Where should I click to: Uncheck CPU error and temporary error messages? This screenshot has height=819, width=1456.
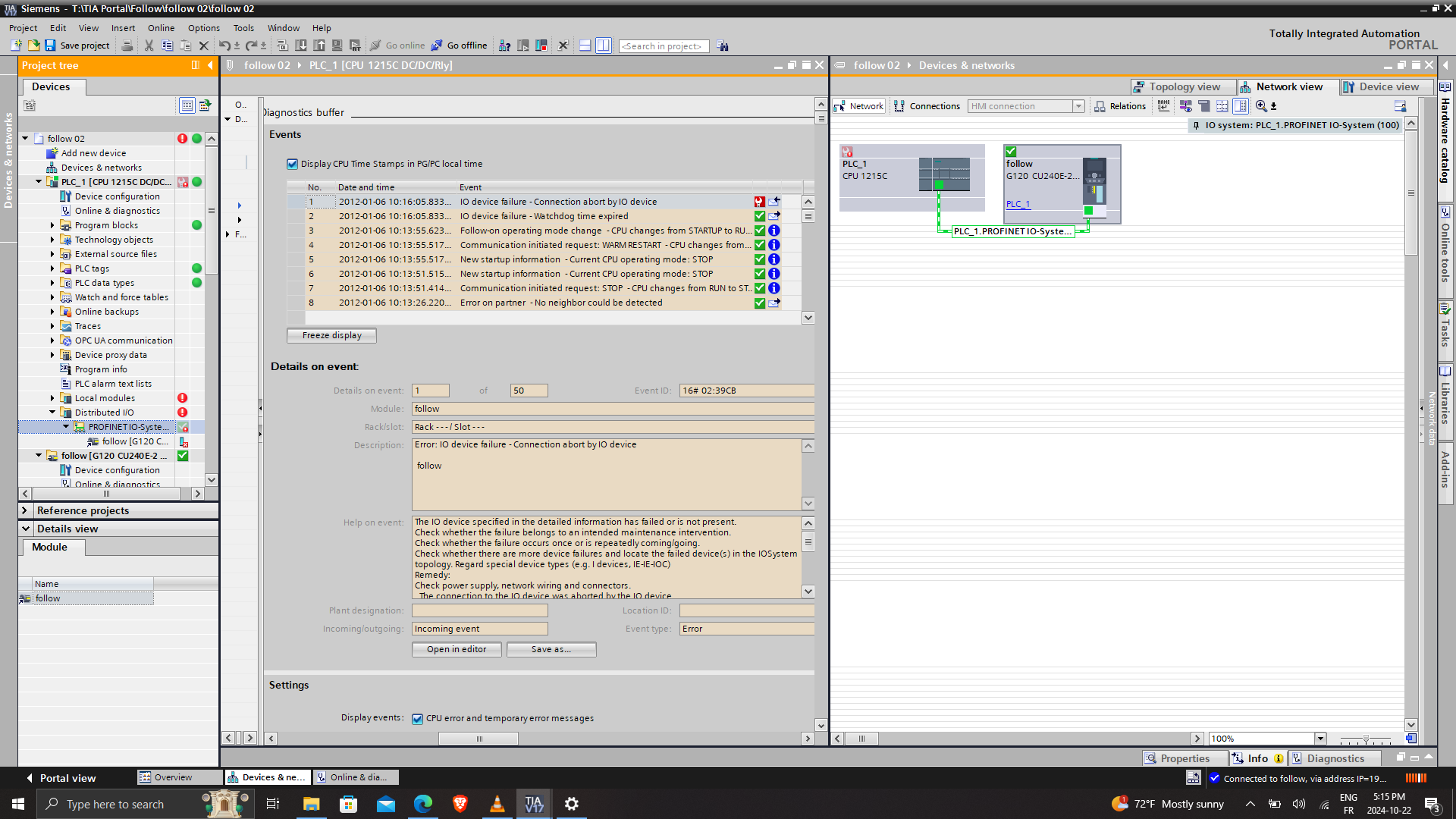point(417,719)
